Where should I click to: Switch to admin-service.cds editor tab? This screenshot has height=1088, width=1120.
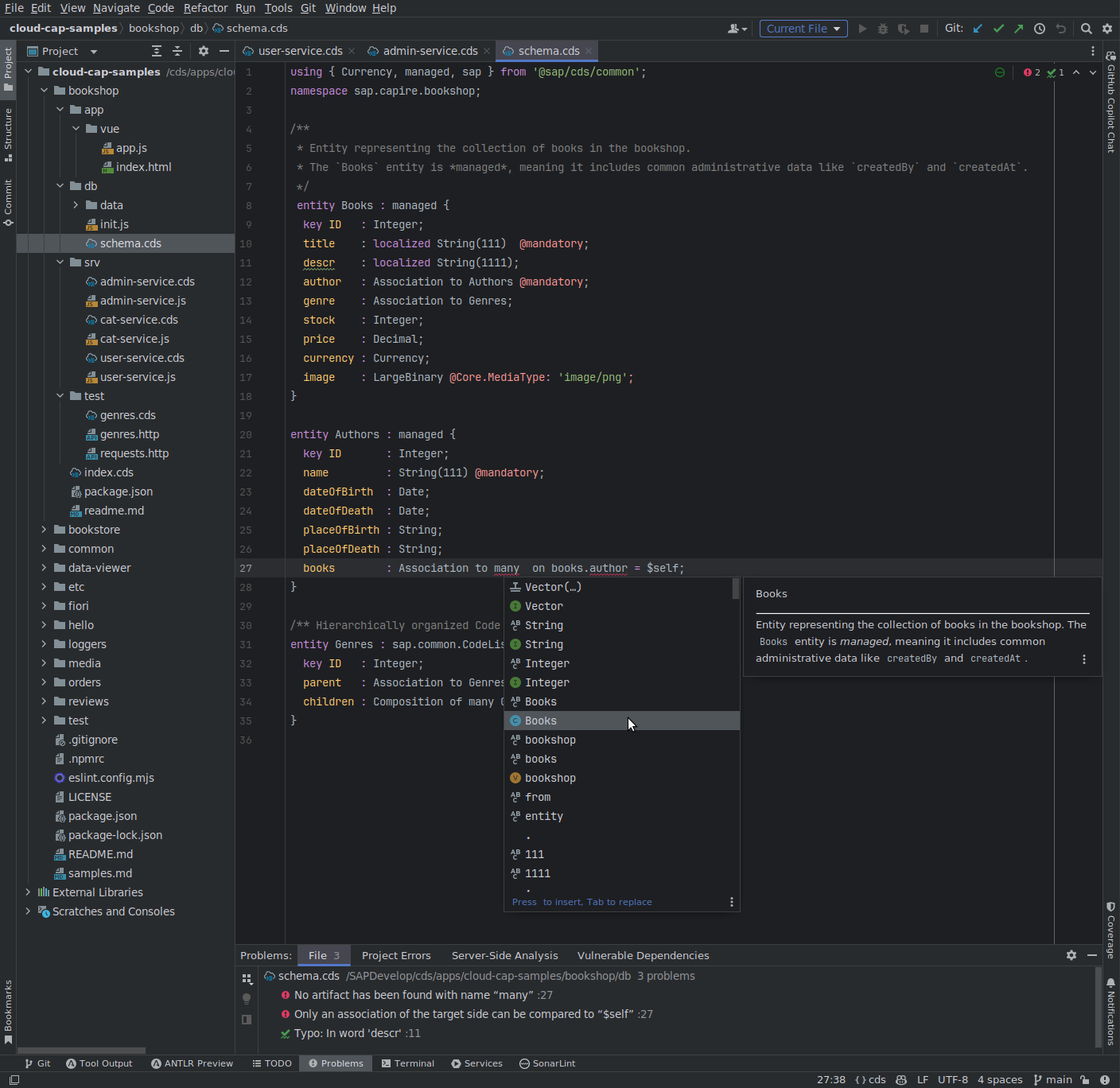click(430, 51)
